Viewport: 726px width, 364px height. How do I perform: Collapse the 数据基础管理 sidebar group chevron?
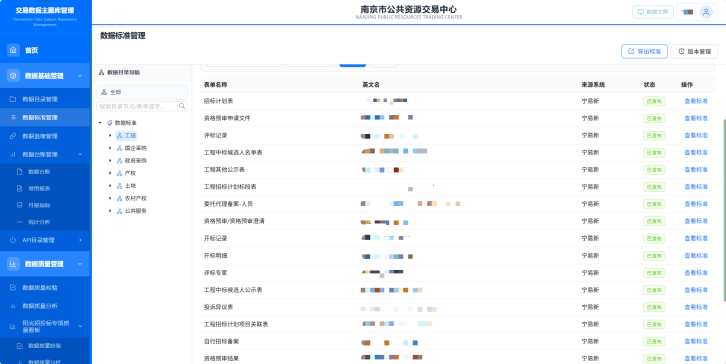tap(80, 76)
